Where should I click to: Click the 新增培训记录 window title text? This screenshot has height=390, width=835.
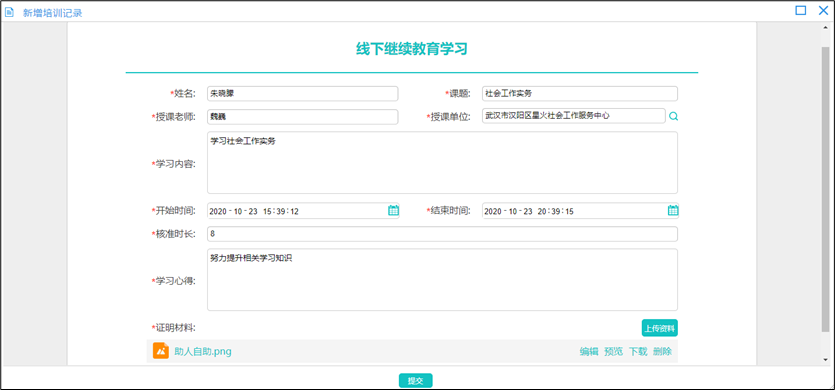point(52,13)
